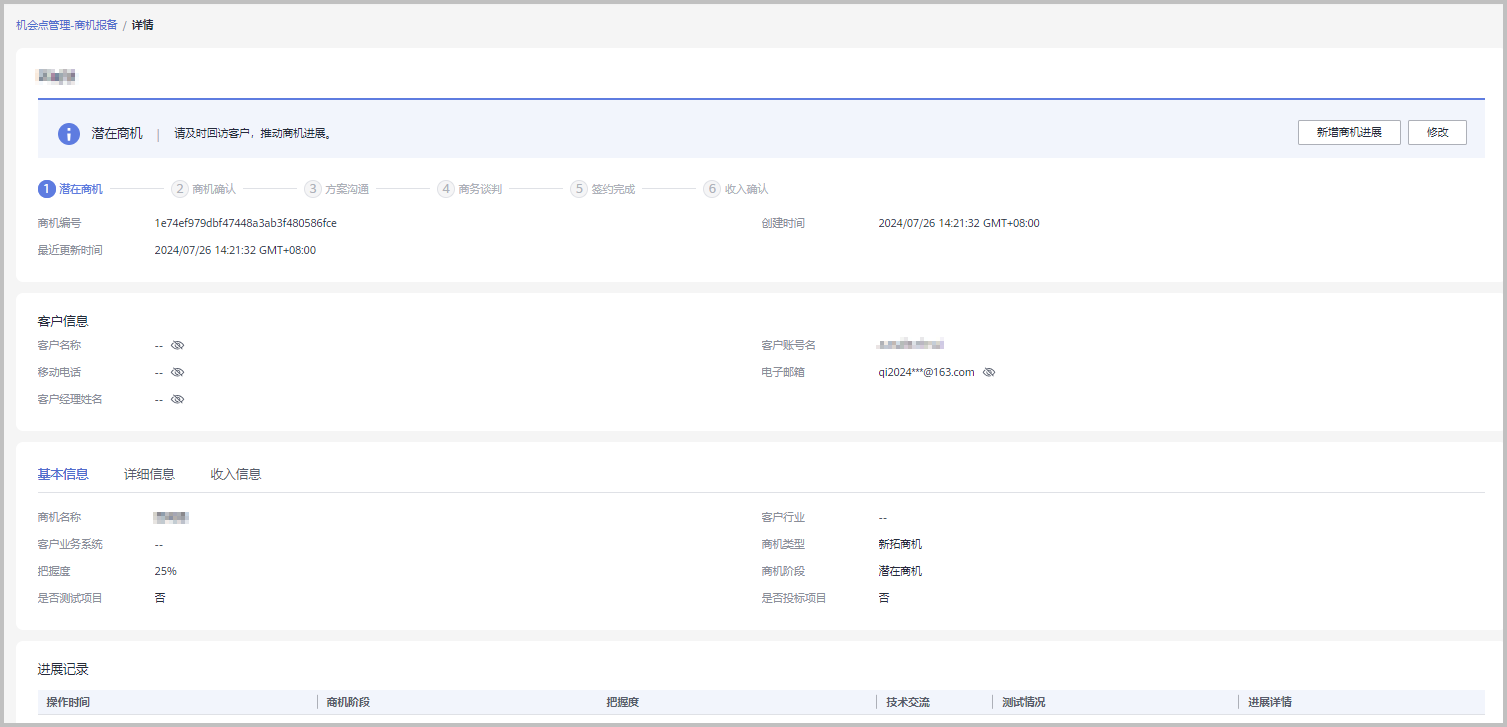Screen dimensions: 1507x727
Task: Click step 1 潜在商机 circle icon
Action: tap(46, 189)
